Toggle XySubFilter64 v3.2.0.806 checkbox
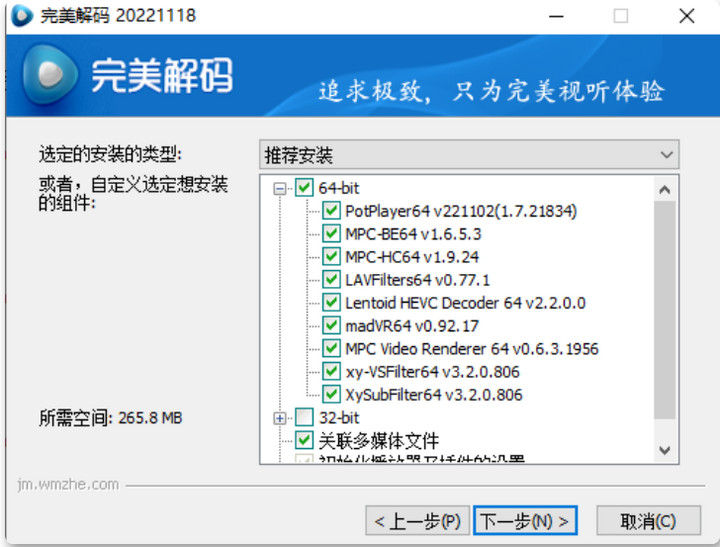The image size is (720, 547). tap(331, 395)
